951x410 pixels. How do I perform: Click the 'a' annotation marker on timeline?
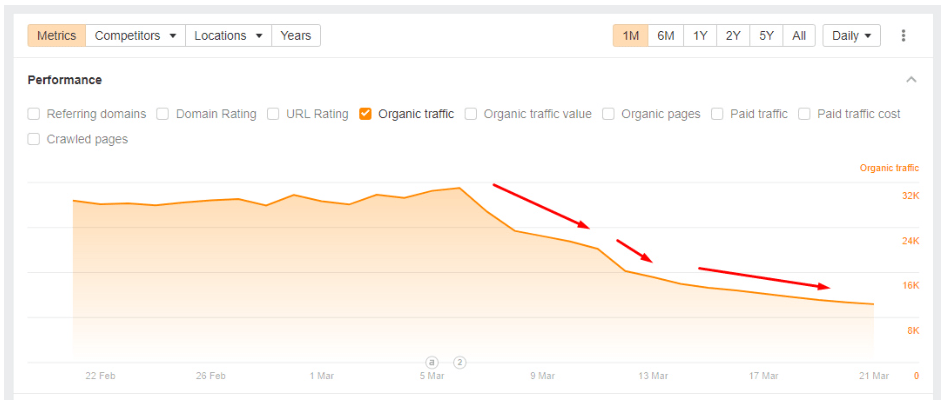point(432,363)
